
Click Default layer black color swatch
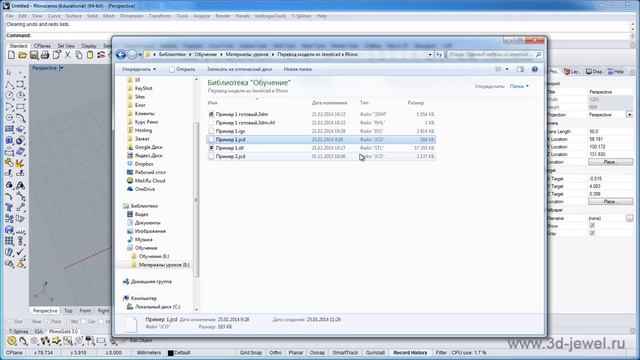(x=171, y=353)
